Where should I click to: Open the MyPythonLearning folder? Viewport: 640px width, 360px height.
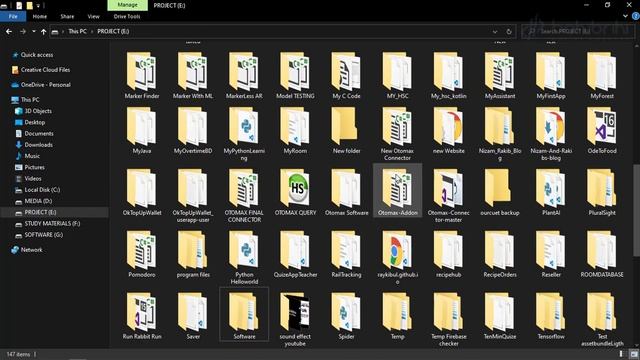tap(244, 134)
